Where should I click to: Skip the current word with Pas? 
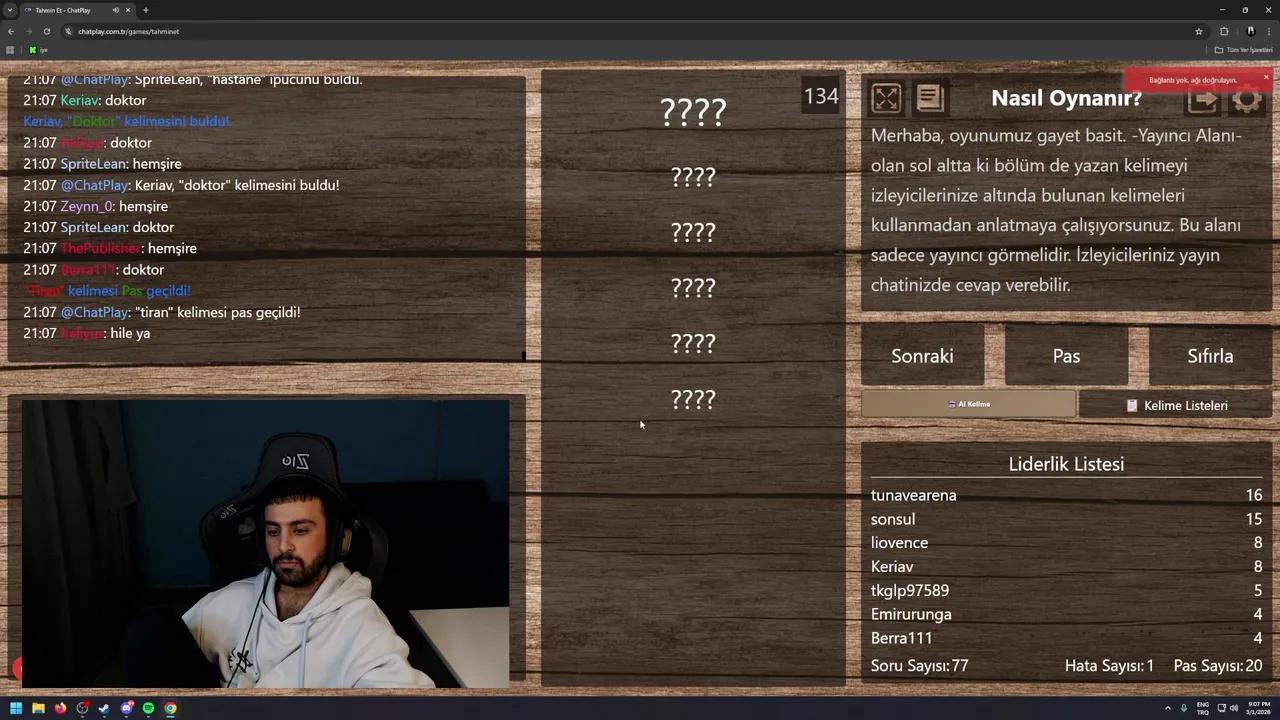(1066, 356)
